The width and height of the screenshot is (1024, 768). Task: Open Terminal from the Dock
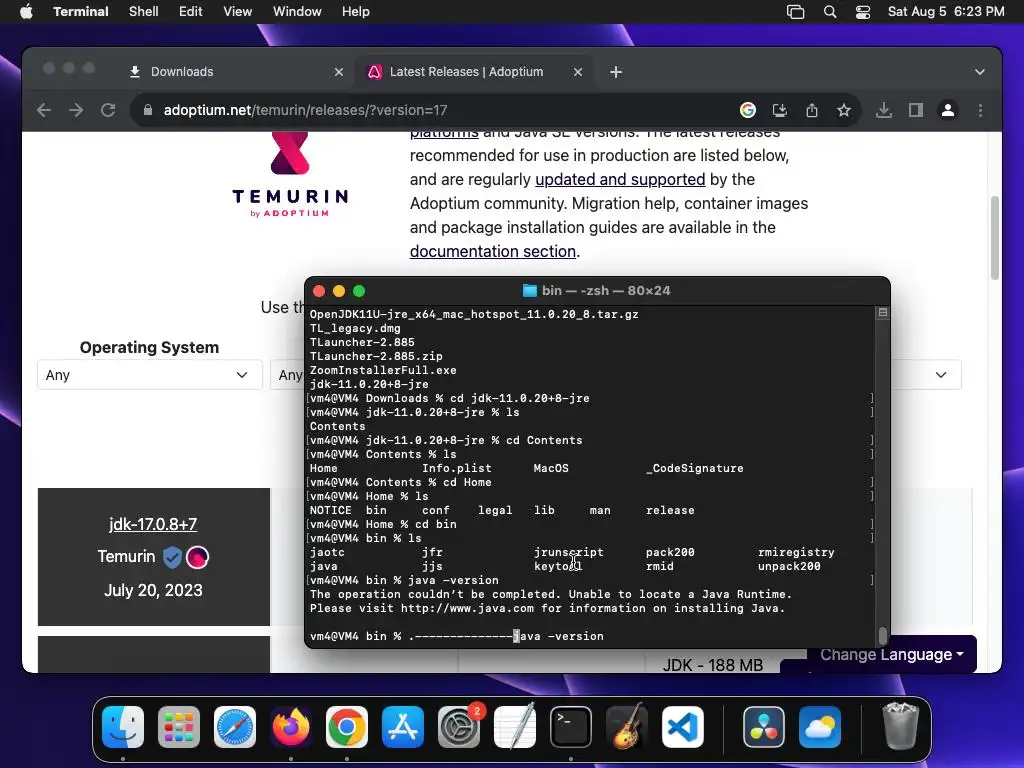(x=571, y=727)
